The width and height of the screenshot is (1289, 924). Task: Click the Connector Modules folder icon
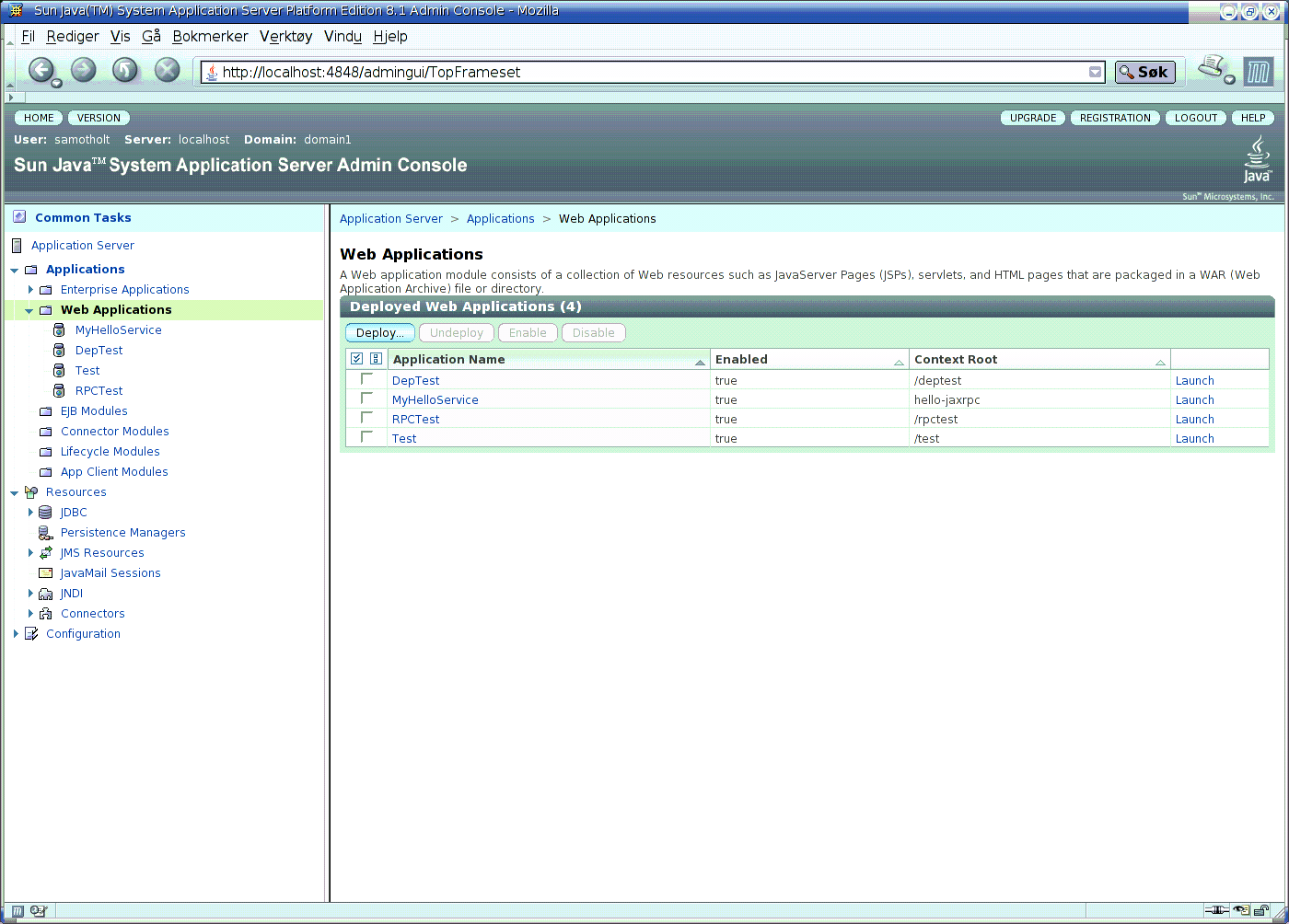46,432
